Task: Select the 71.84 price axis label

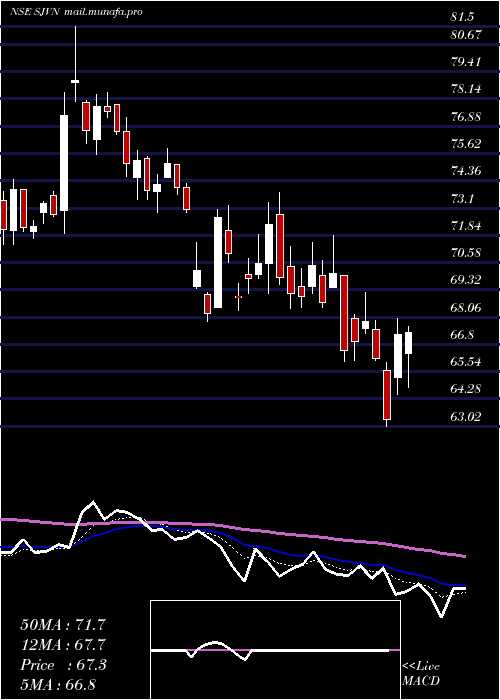Action: [x=466, y=225]
